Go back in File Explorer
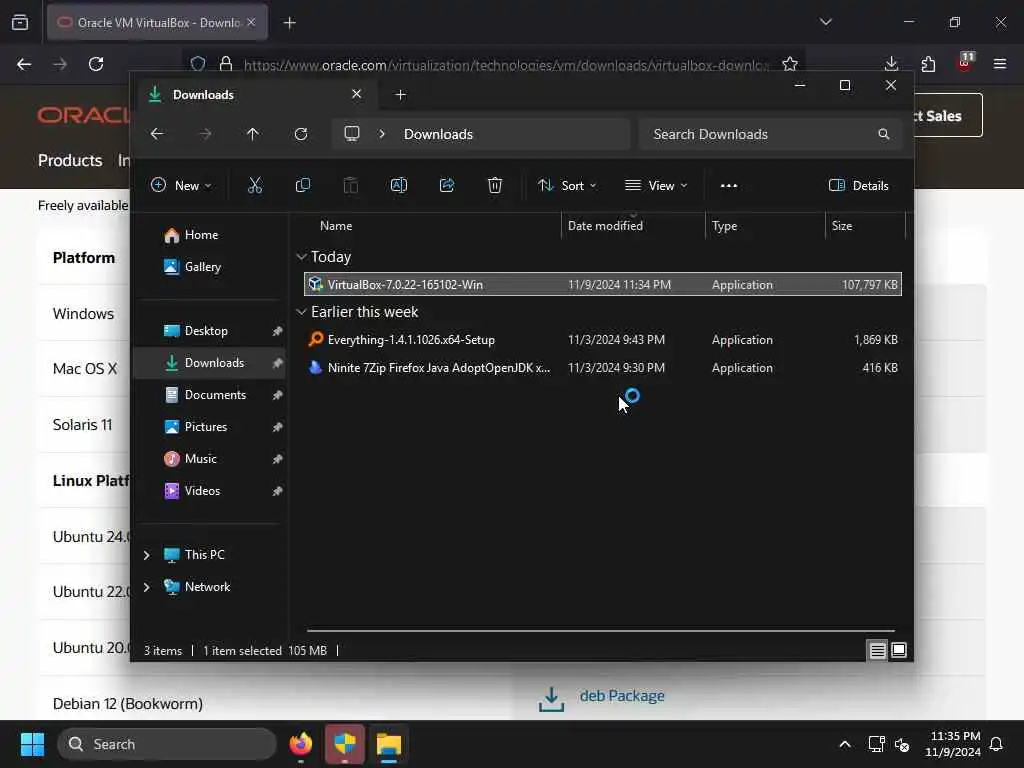Image resolution: width=1024 pixels, height=768 pixels. (x=157, y=134)
